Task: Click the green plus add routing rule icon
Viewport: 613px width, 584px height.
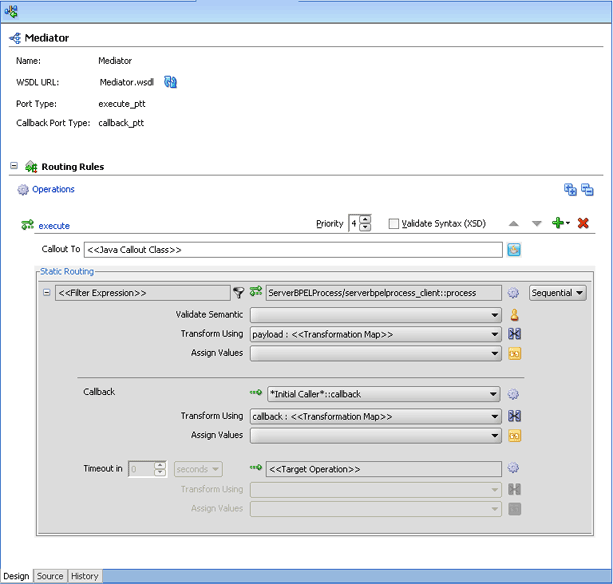Action: coord(558,223)
